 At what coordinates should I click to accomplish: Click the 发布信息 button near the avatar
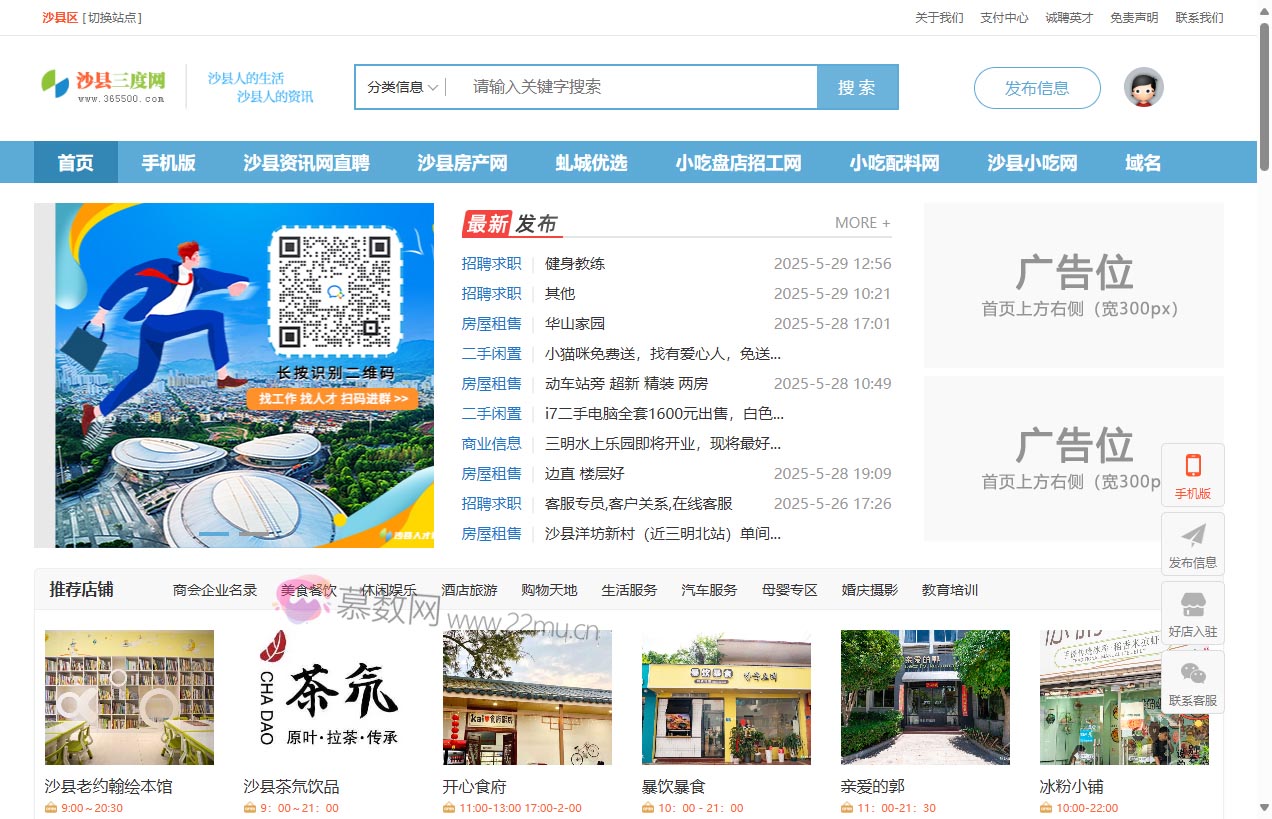[1037, 88]
